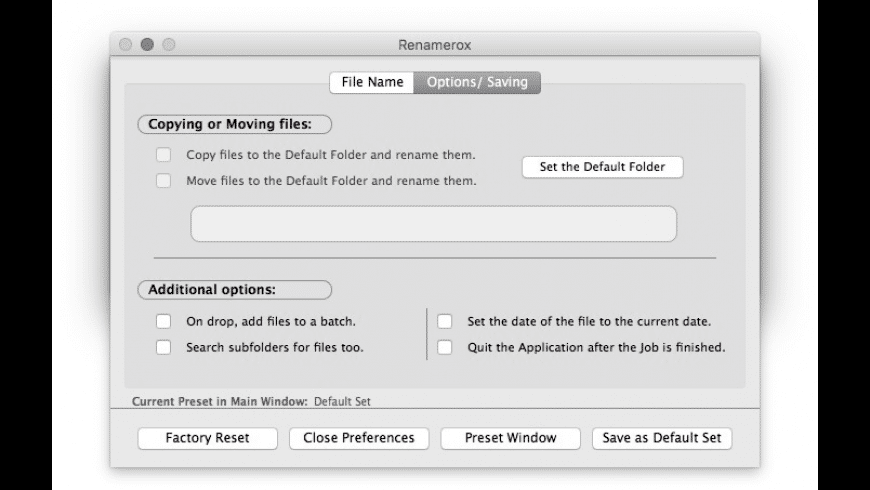Check Search subfolders for files too

click(x=163, y=348)
